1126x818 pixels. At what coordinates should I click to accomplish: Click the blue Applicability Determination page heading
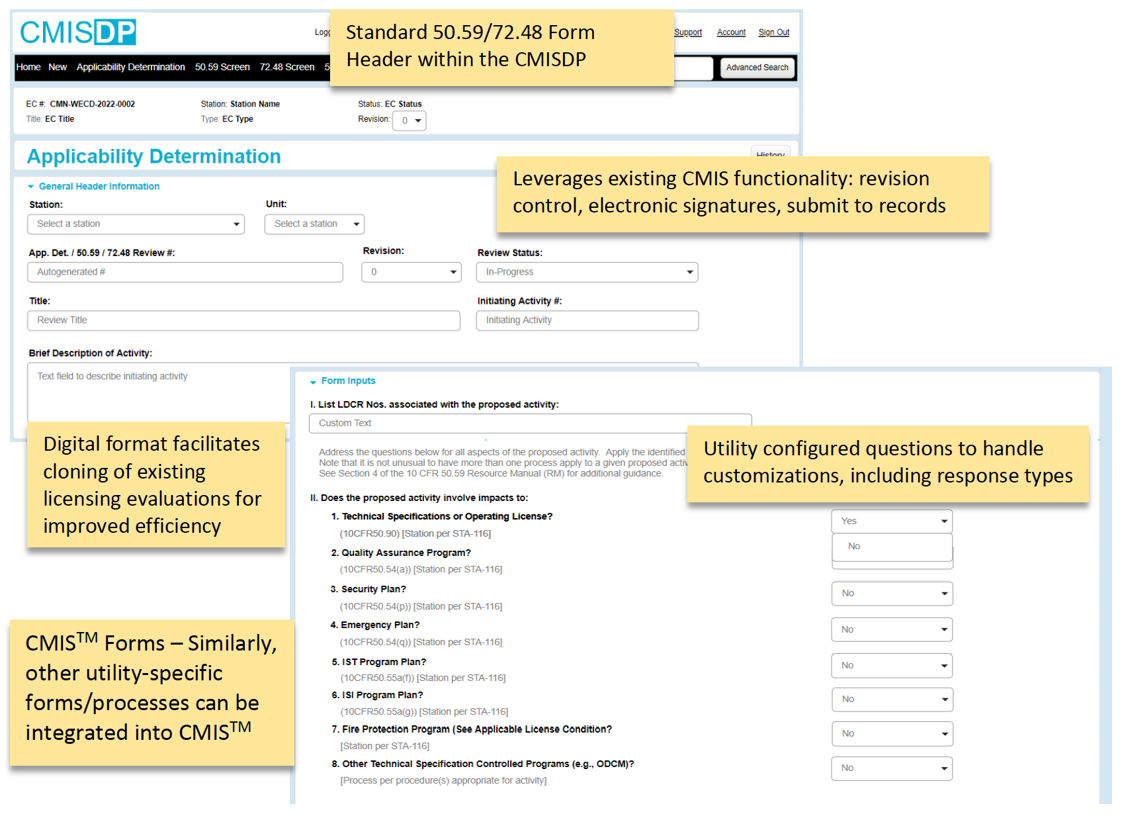point(154,157)
